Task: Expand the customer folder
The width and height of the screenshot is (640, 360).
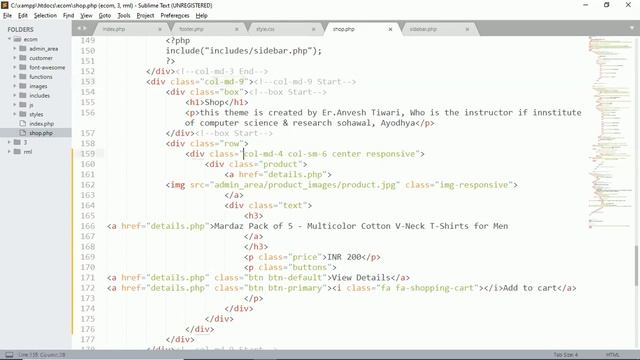Action: click(x=14, y=58)
